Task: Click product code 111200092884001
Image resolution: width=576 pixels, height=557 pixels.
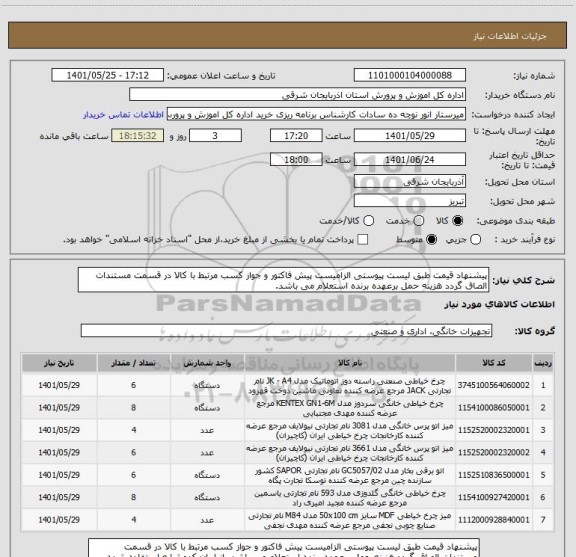Action: (494, 520)
